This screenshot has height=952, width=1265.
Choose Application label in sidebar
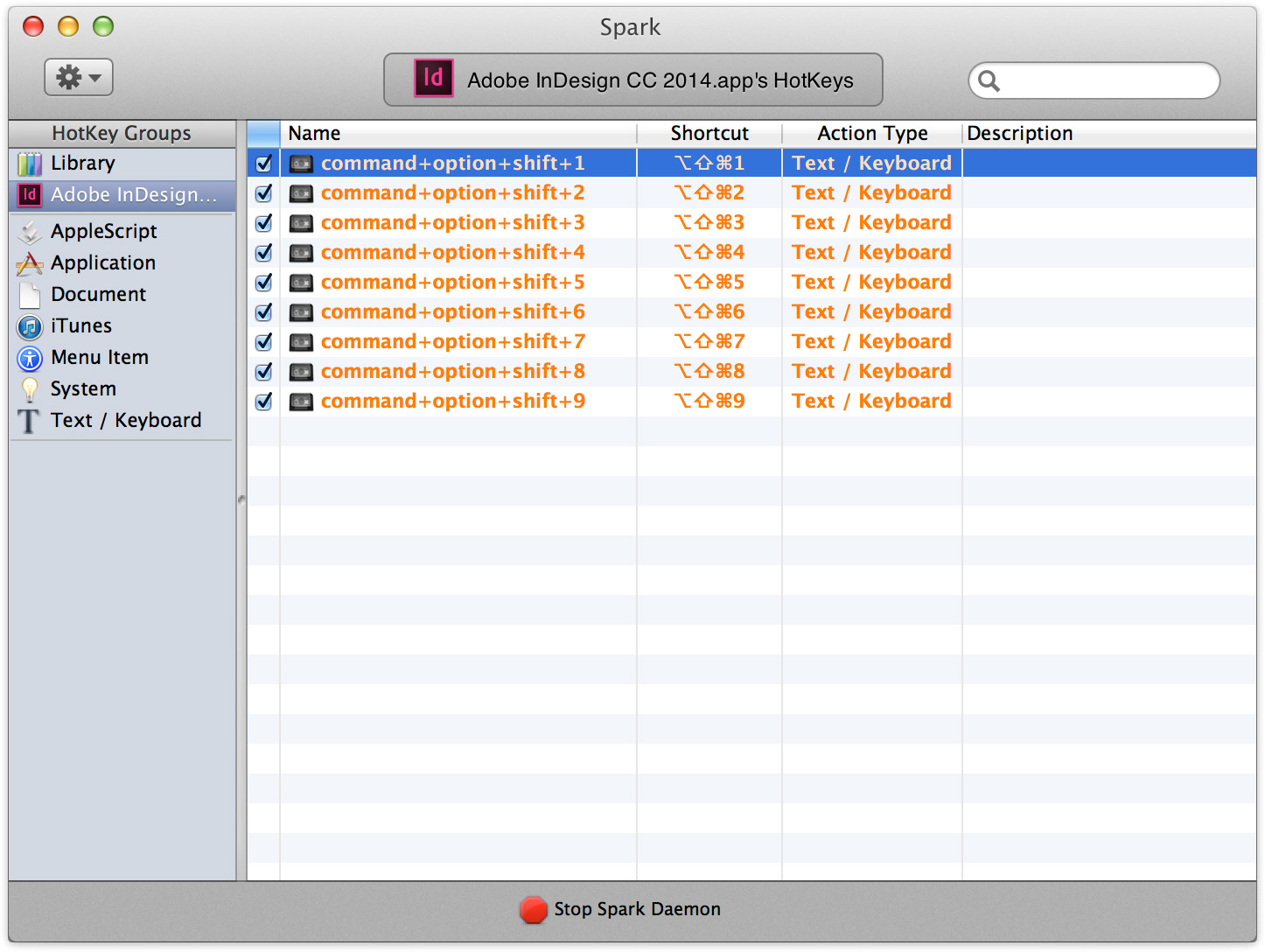(x=103, y=263)
